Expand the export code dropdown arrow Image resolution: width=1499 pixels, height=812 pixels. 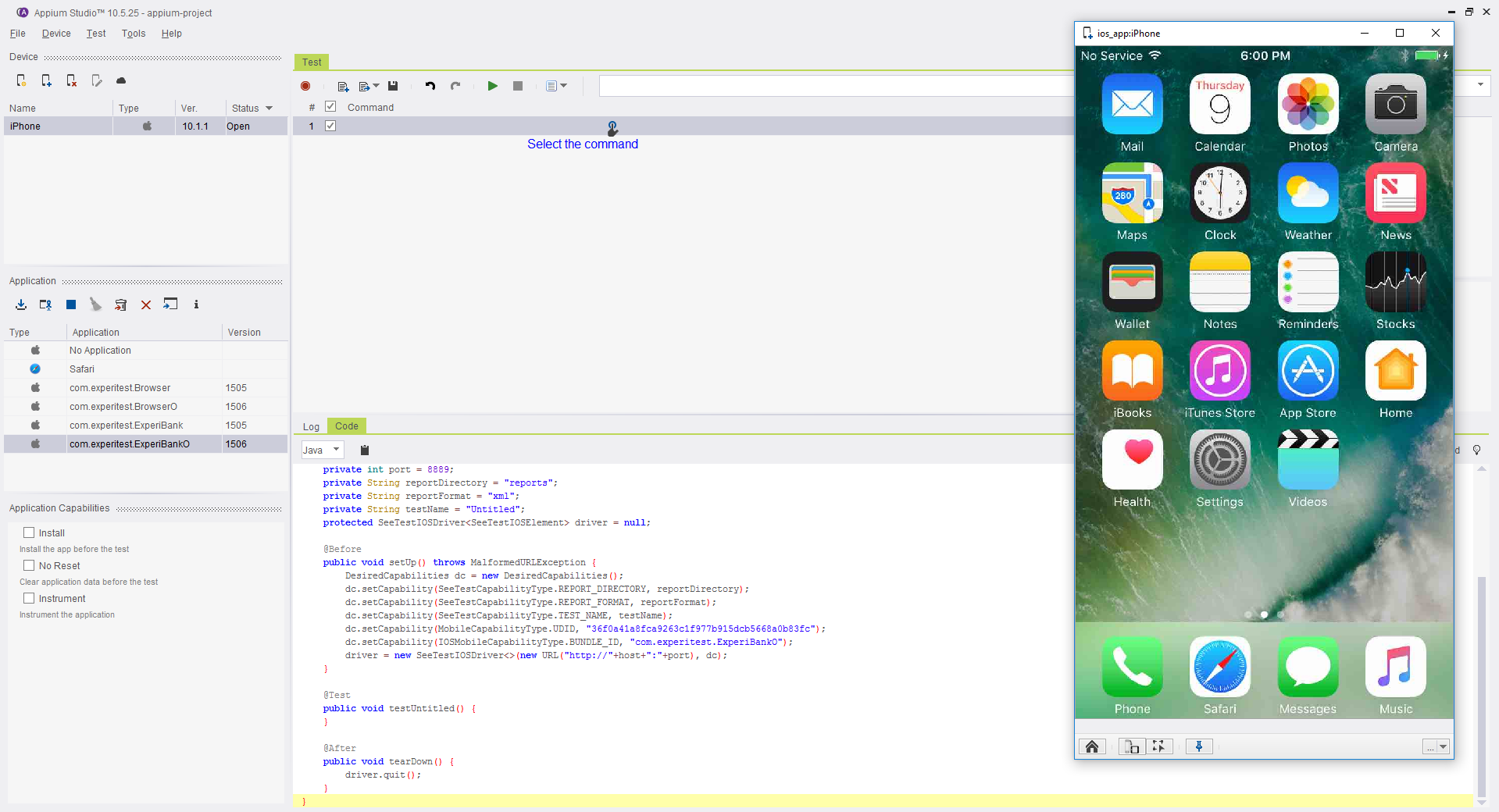pos(376,86)
